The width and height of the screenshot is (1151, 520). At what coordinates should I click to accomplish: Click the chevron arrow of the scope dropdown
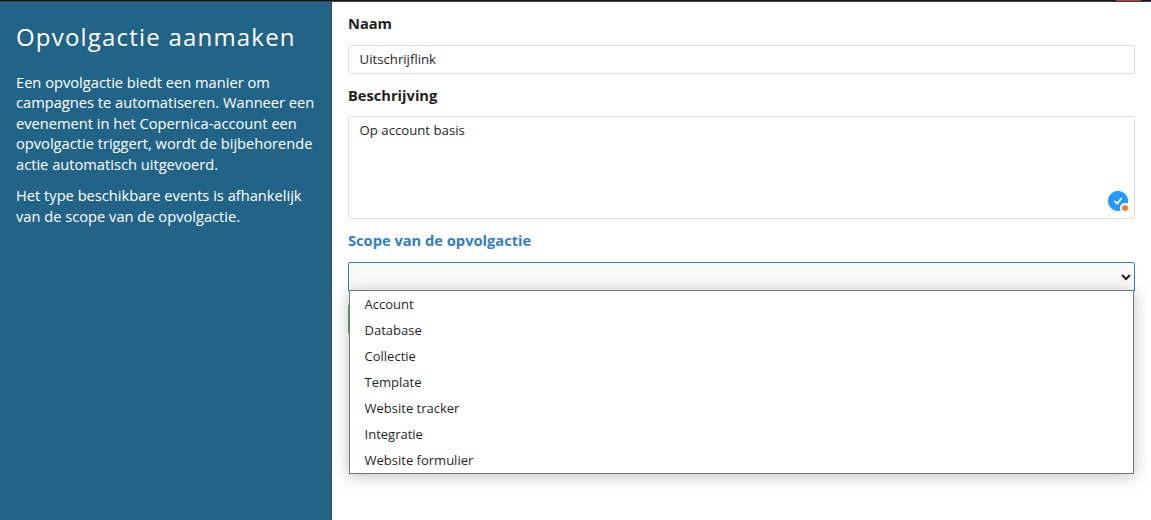(x=1125, y=276)
